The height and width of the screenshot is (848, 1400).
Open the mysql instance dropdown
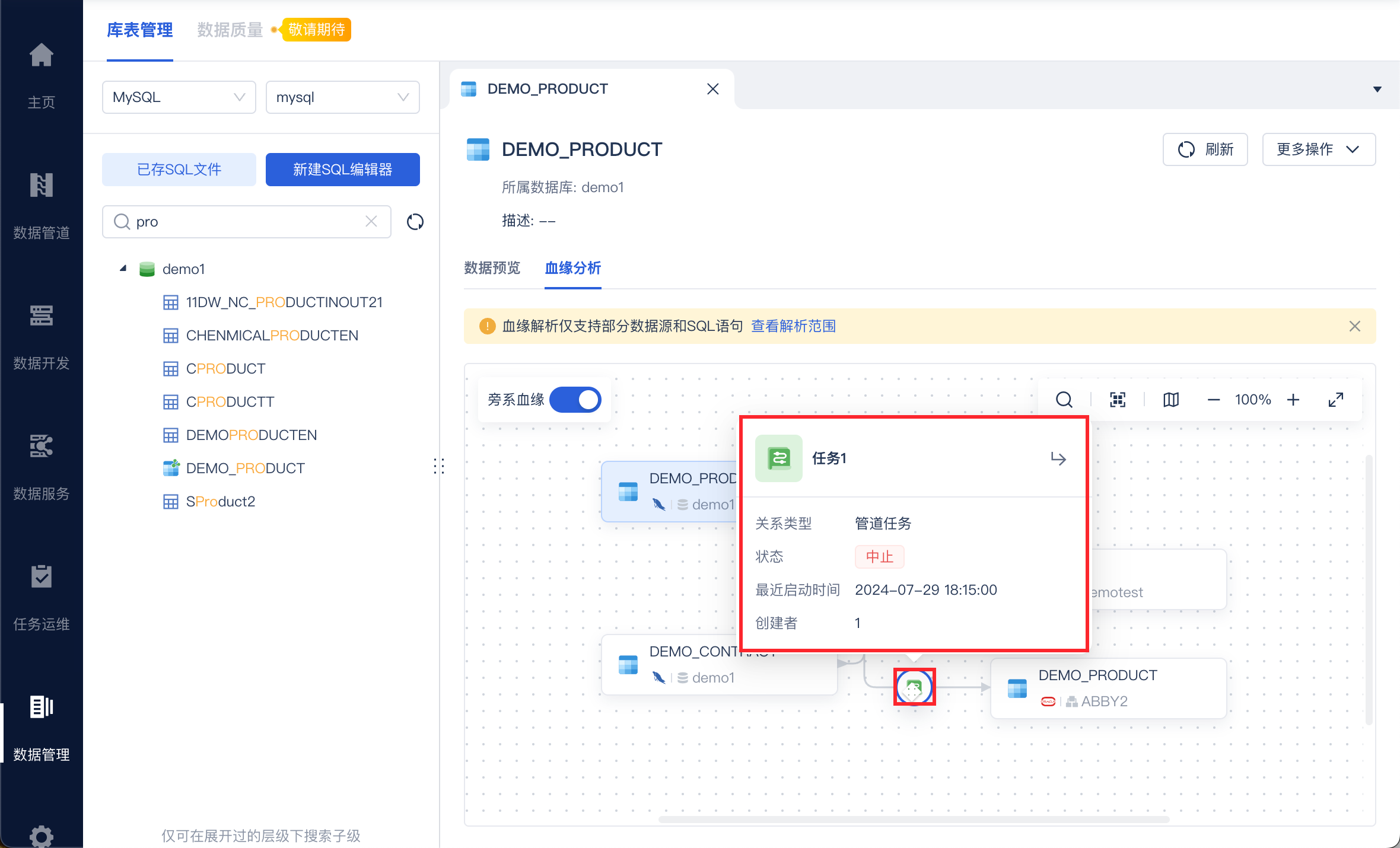click(342, 97)
